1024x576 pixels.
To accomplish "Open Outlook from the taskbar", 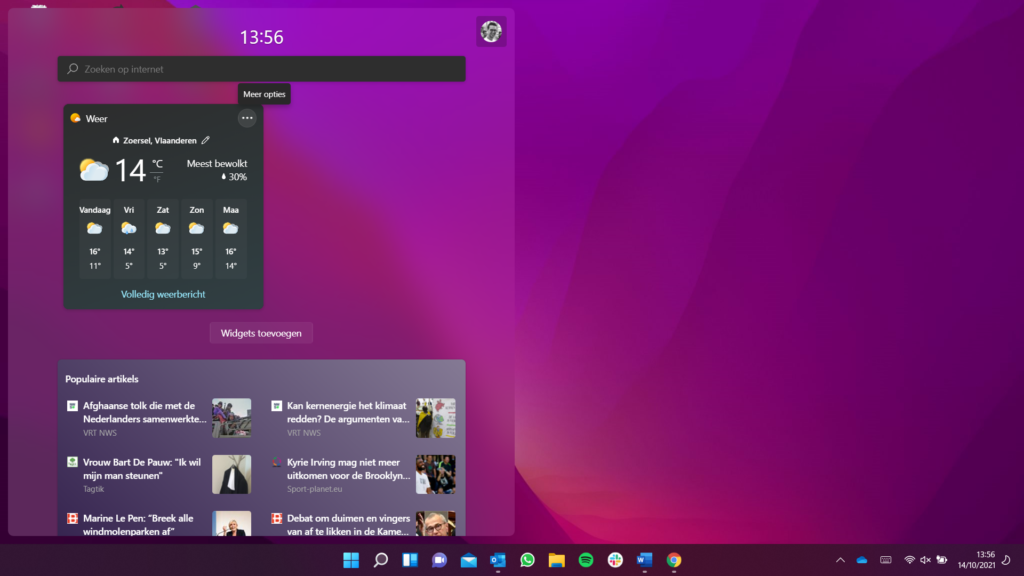I will point(498,560).
